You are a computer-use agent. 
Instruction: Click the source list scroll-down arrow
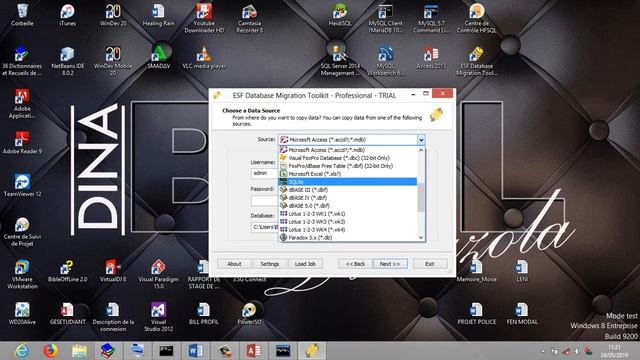point(421,238)
